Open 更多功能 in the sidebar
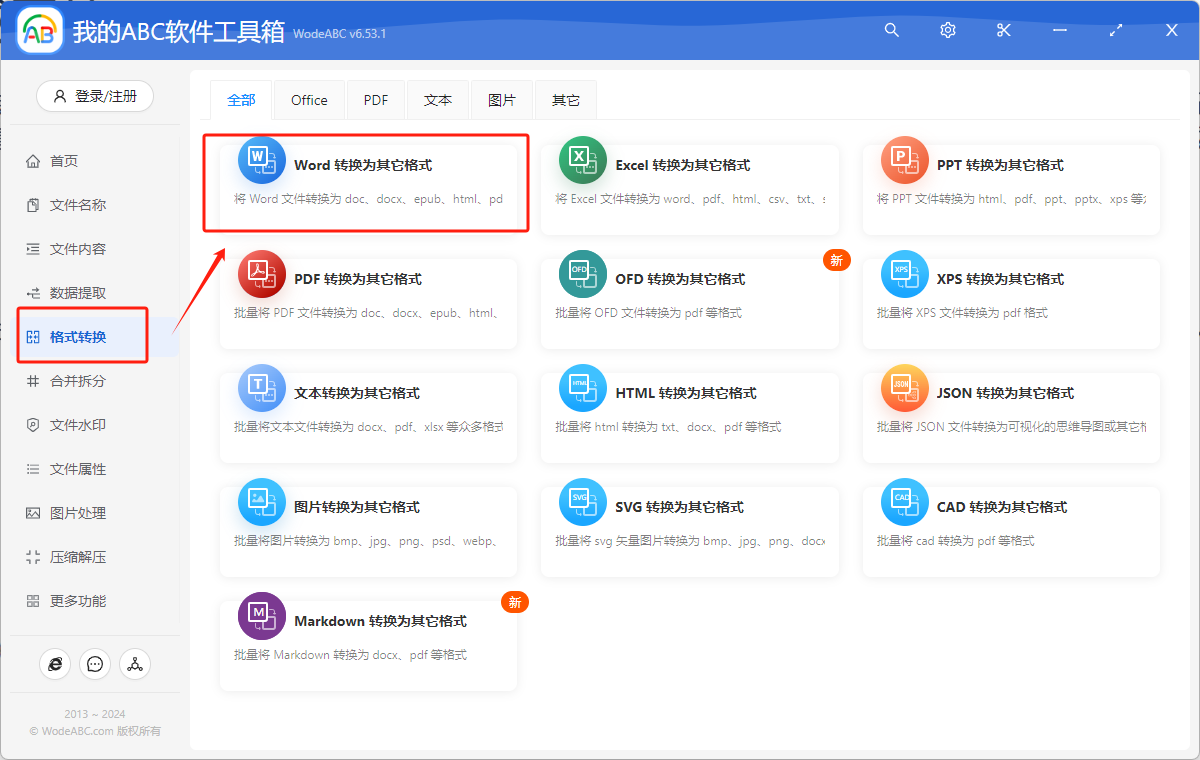The image size is (1200, 760). tap(78, 600)
